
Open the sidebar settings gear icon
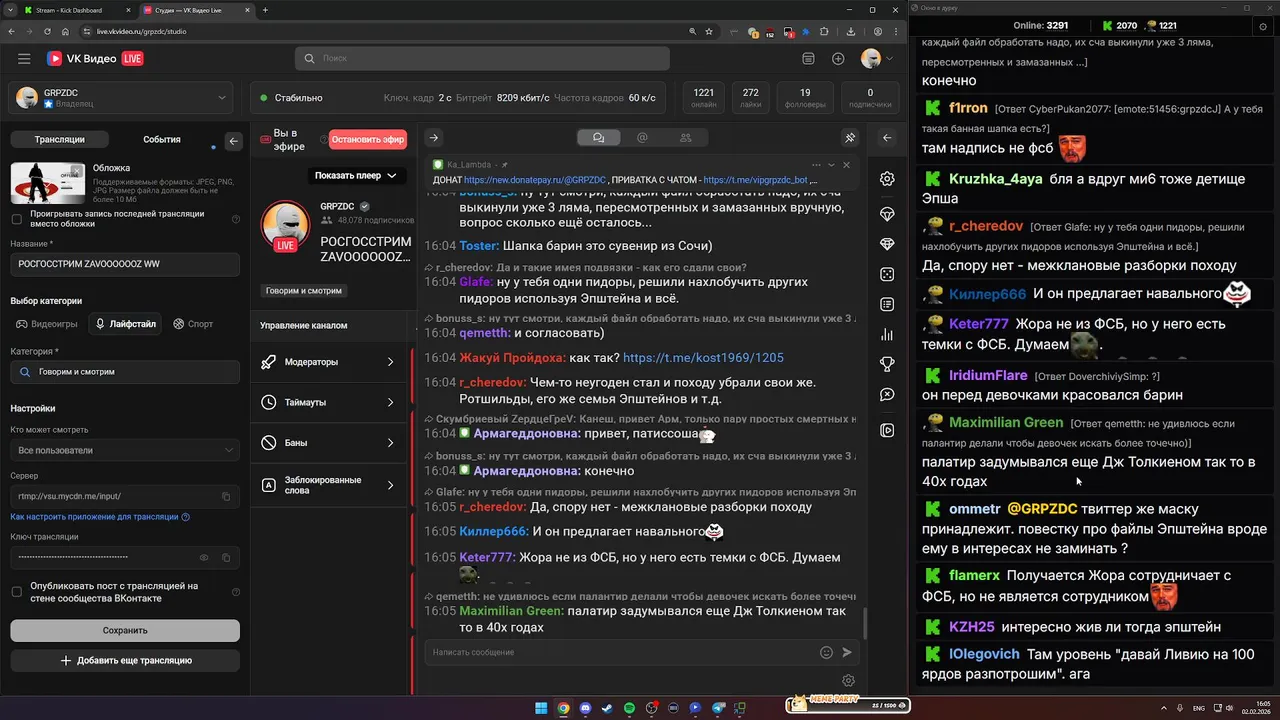click(x=887, y=179)
